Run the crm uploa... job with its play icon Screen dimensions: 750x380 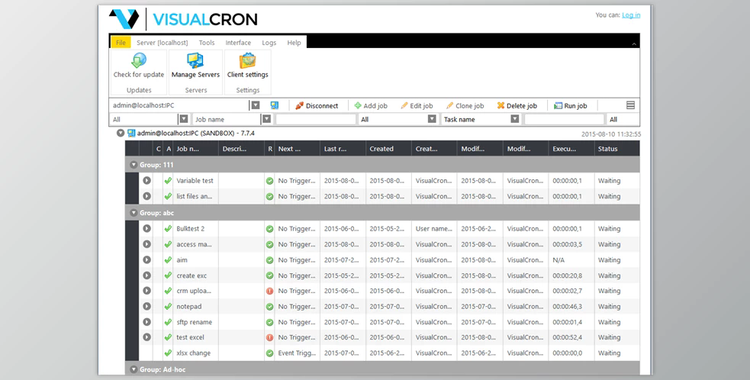(x=146, y=291)
